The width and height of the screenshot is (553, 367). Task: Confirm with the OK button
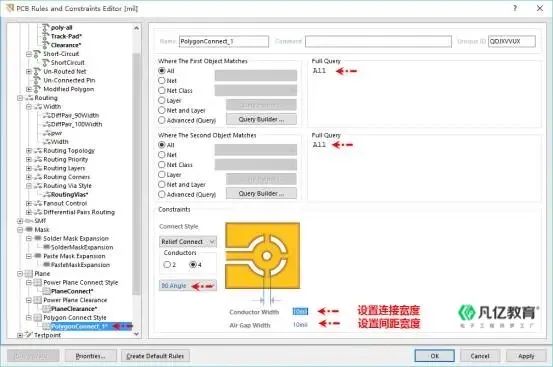click(x=434, y=356)
